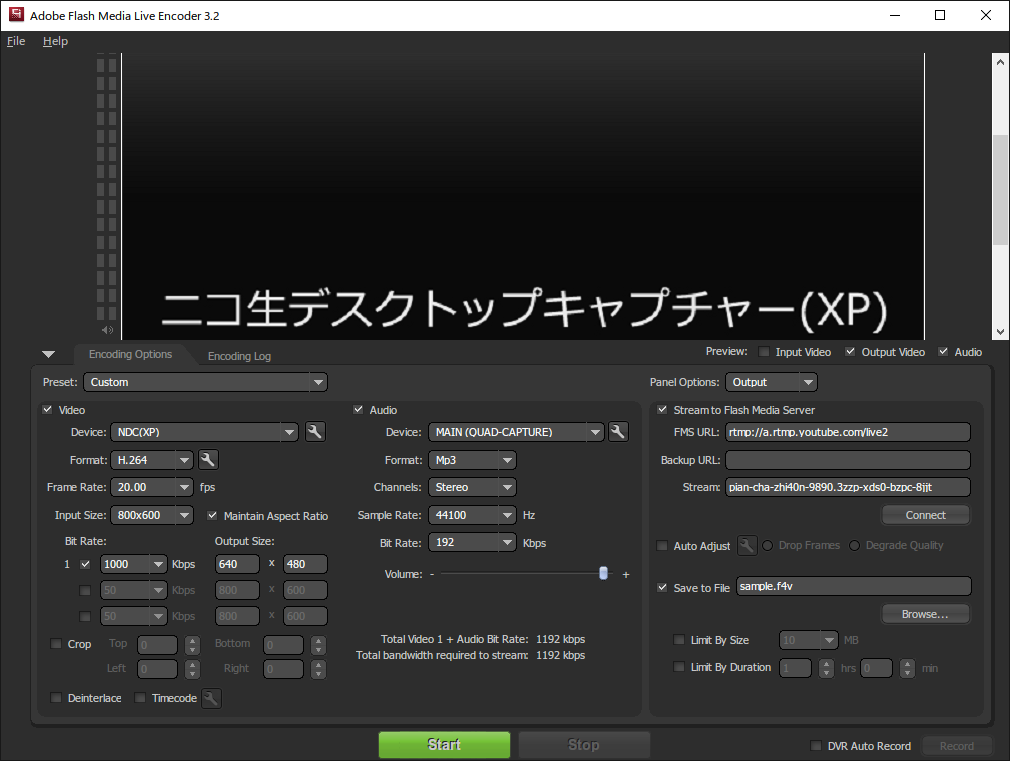Click the preview vertical scrollbar thumb
Viewport: 1010px width, 761px height.
coord(1000,190)
